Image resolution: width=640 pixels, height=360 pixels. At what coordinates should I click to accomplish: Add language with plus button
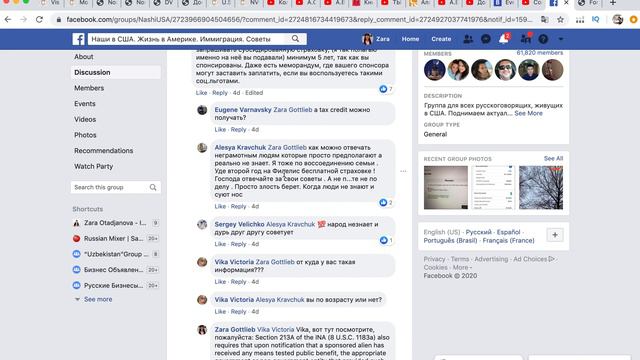(x=555, y=235)
